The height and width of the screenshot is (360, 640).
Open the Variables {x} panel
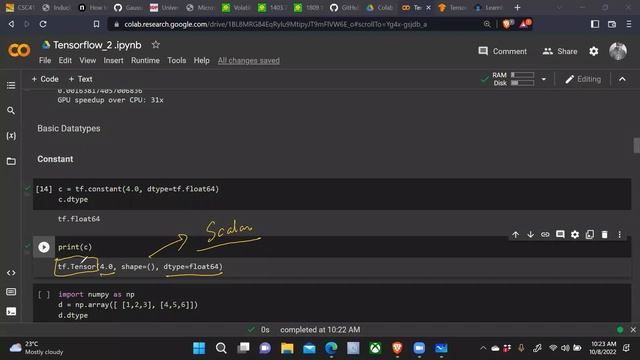(x=11, y=136)
